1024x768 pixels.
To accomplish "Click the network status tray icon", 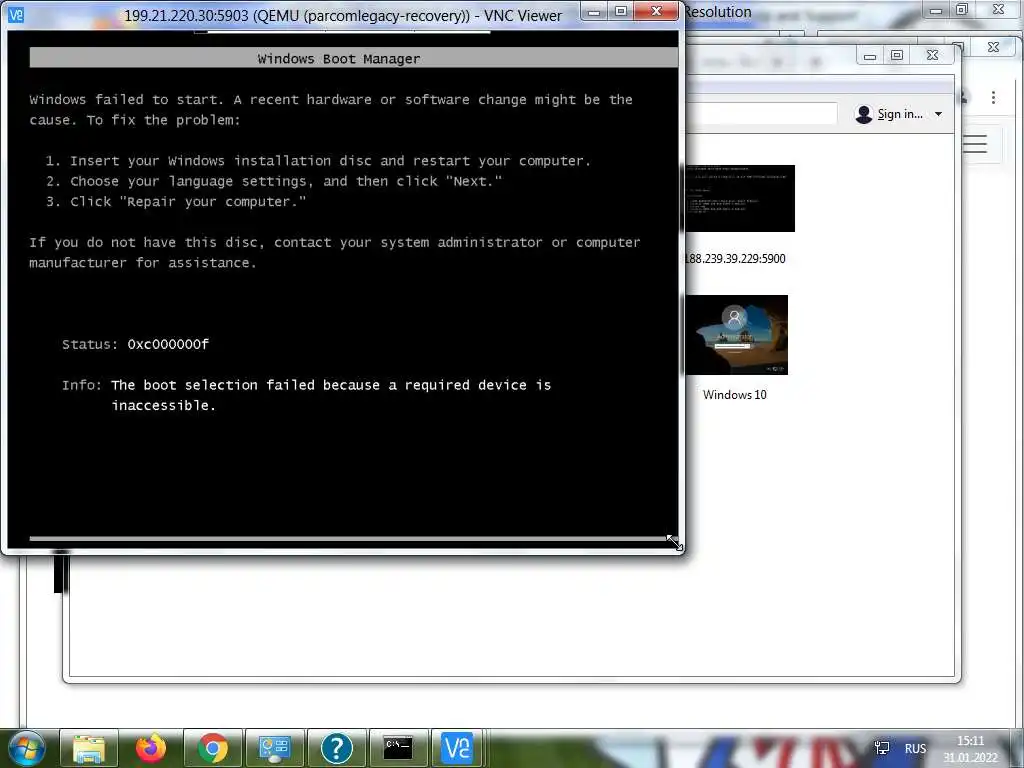I will pos(882,748).
